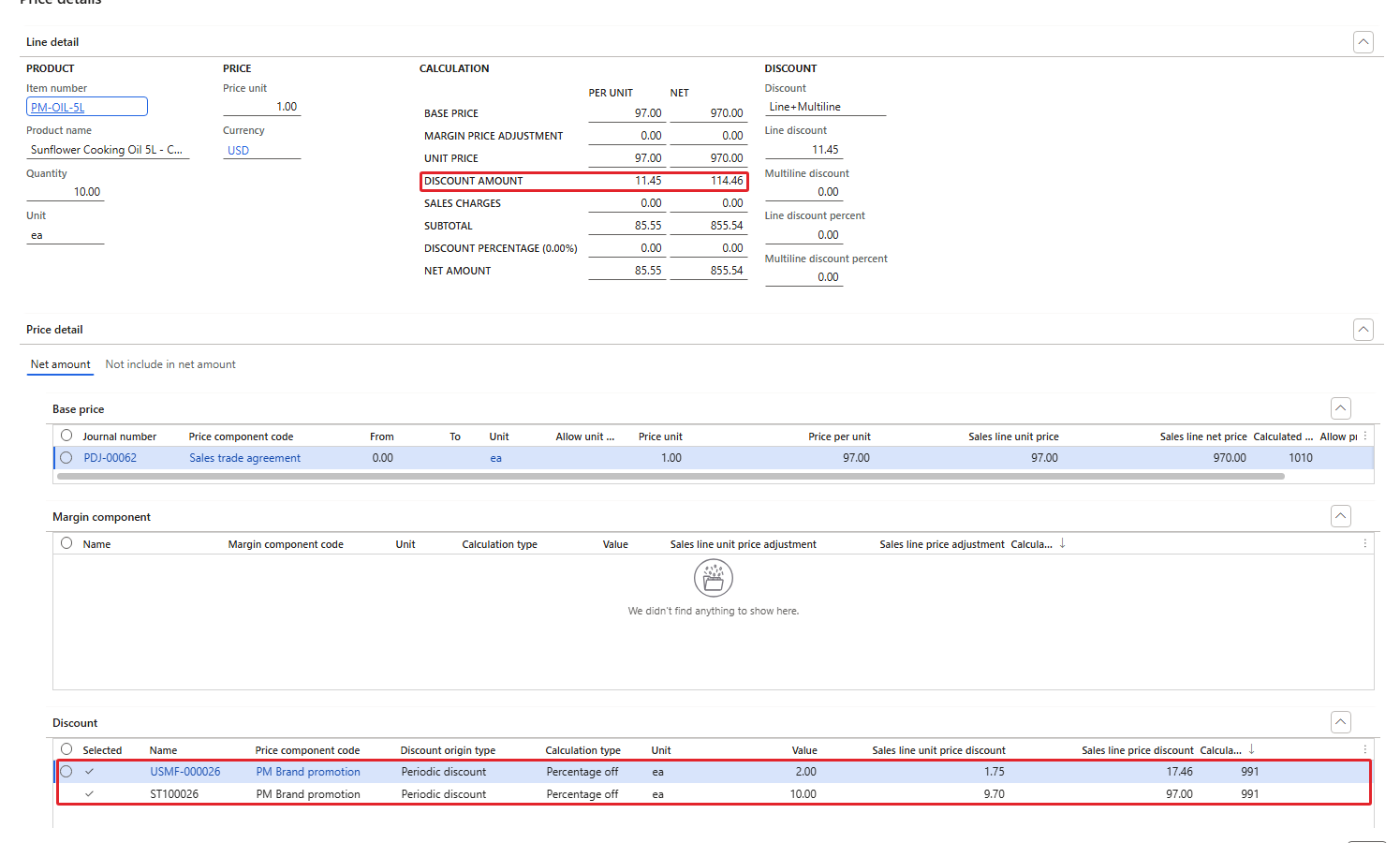Click the Margin component code column header
Viewport: 1400px width, 843px height.
[286, 544]
